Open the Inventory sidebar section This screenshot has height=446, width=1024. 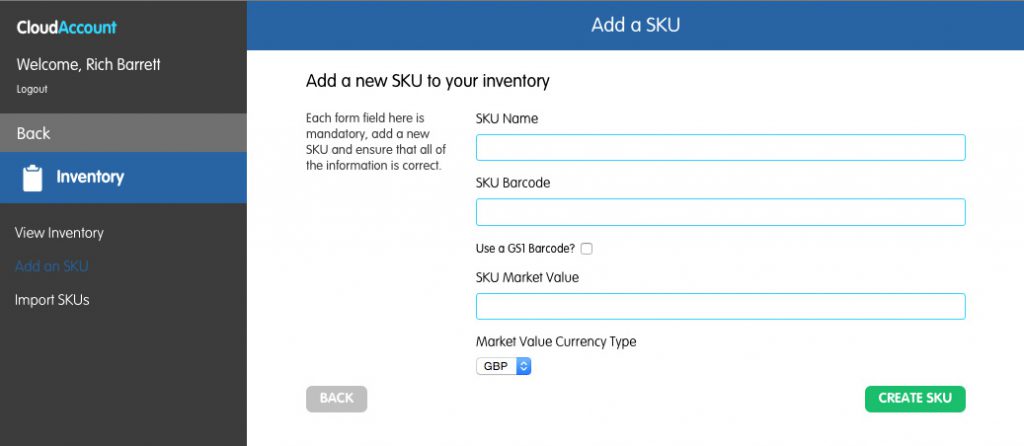tap(123, 178)
